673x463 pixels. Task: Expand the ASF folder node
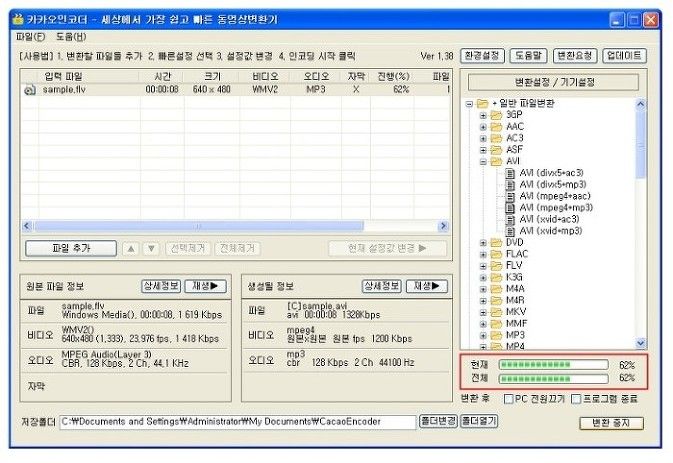(x=483, y=150)
